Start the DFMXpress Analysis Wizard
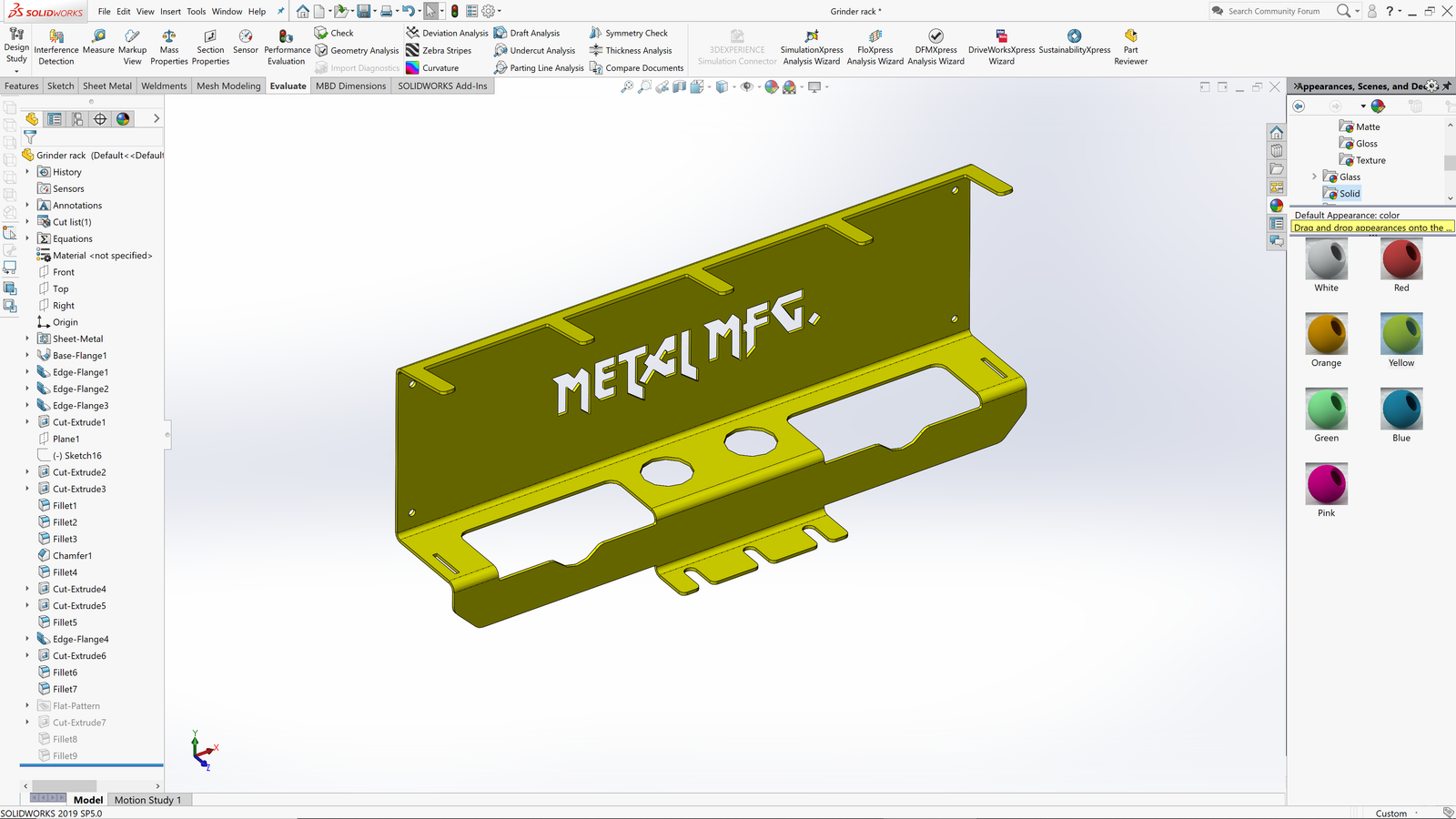 coord(935,37)
